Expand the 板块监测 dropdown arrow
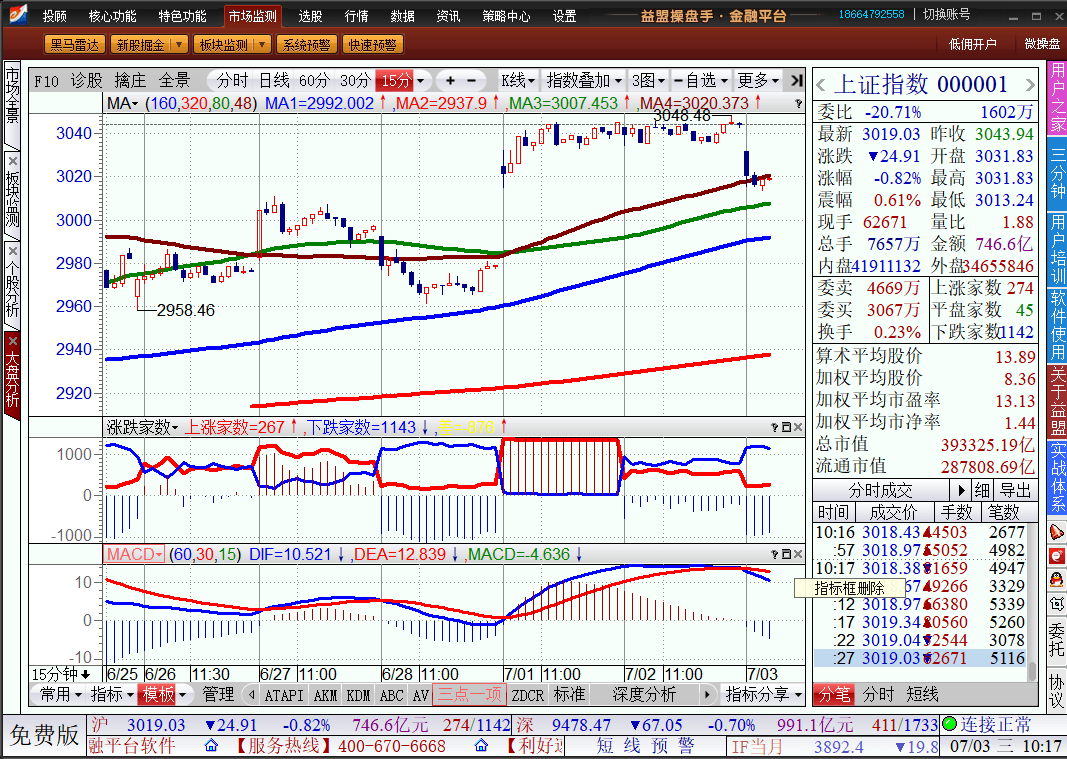 pyautogui.click(x=263, y=45)
